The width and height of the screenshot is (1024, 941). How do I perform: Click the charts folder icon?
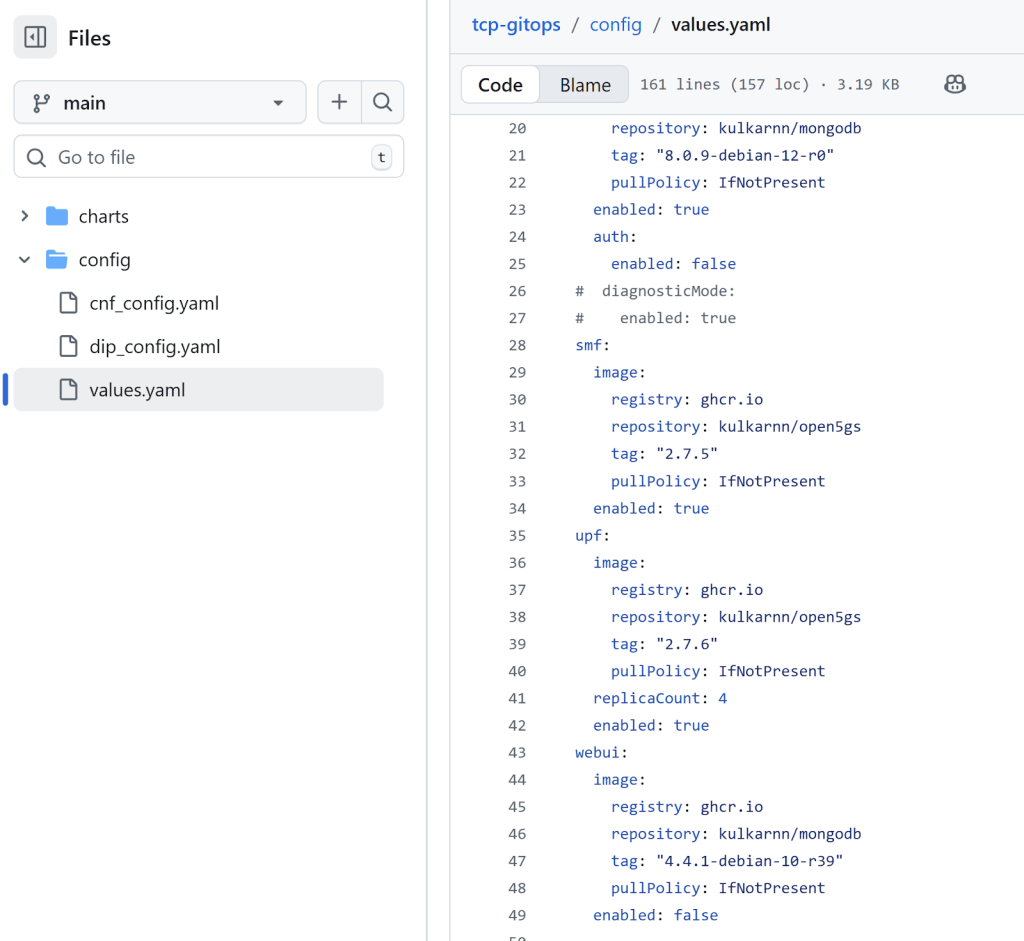point(57,216)
